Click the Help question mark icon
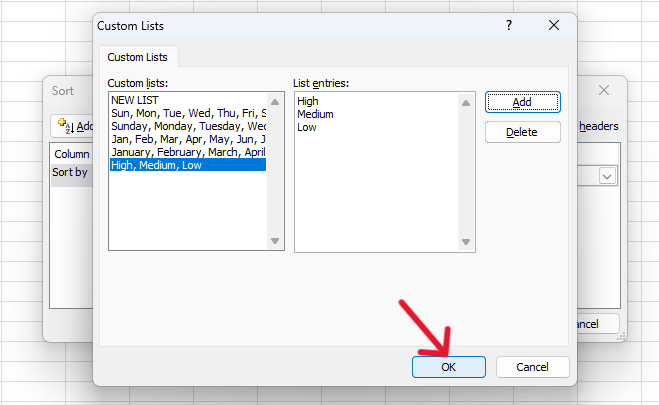 coord(509,26)
